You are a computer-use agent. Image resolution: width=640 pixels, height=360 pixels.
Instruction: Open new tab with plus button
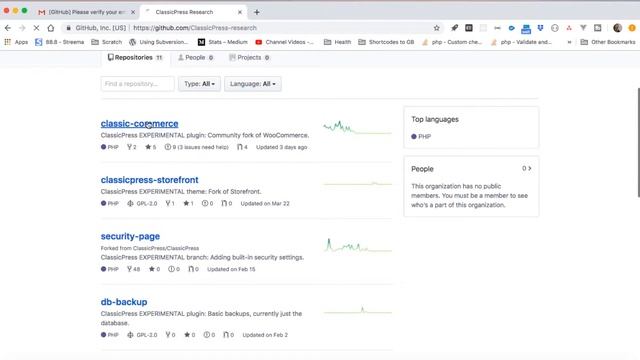(257, 12)
